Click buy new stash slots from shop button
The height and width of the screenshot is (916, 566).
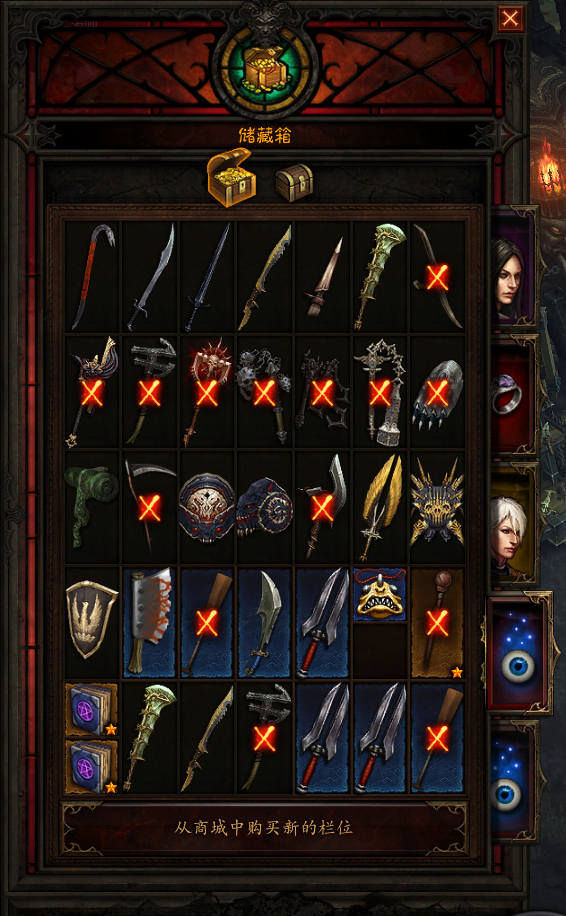coord(264,828)
